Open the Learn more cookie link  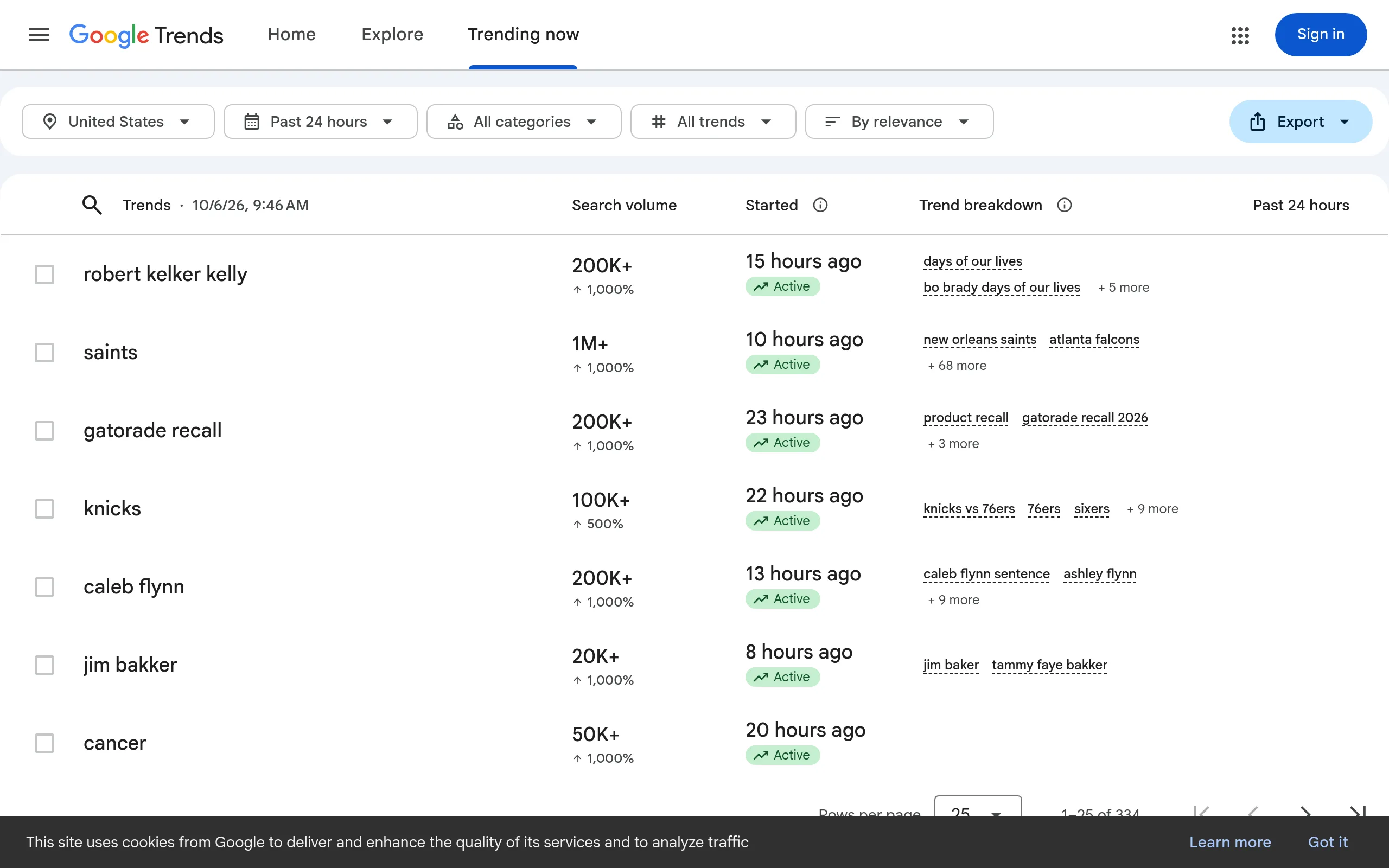pos(1230,842)
